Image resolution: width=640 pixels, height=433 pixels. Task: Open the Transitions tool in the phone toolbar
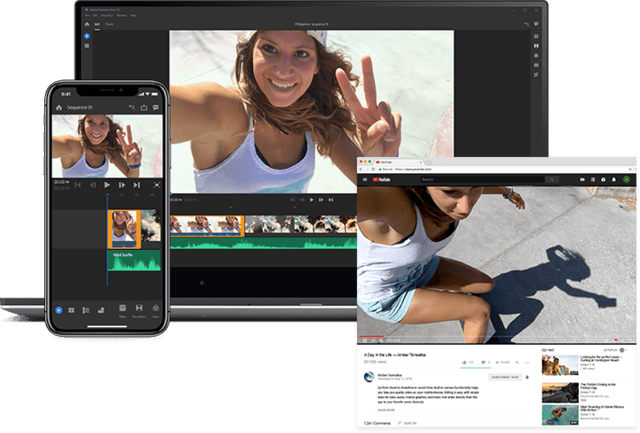[x=140, y=310]
